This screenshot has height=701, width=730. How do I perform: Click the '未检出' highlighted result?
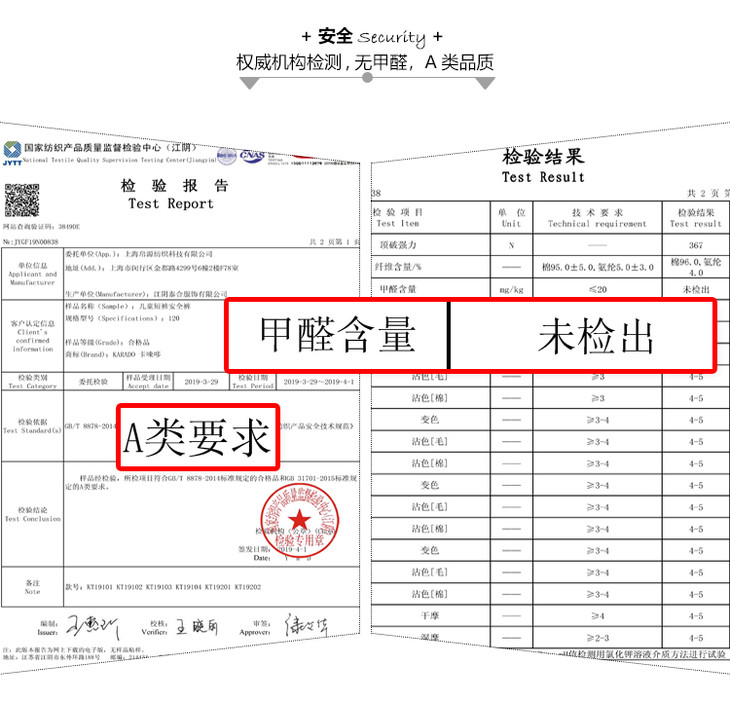595,336
